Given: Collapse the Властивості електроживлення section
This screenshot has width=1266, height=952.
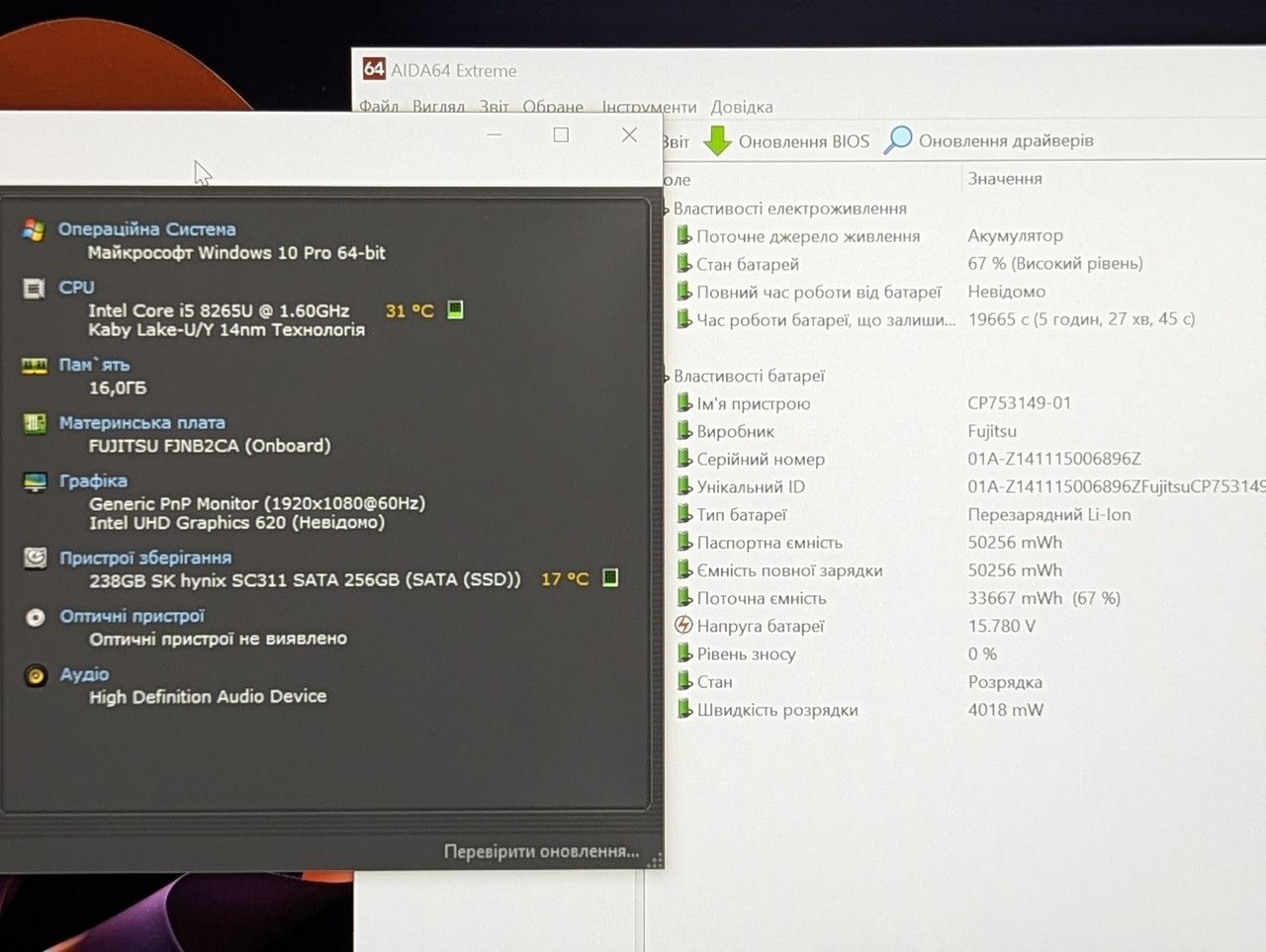Looking at the screenshot, I should (x=667, y=210).
